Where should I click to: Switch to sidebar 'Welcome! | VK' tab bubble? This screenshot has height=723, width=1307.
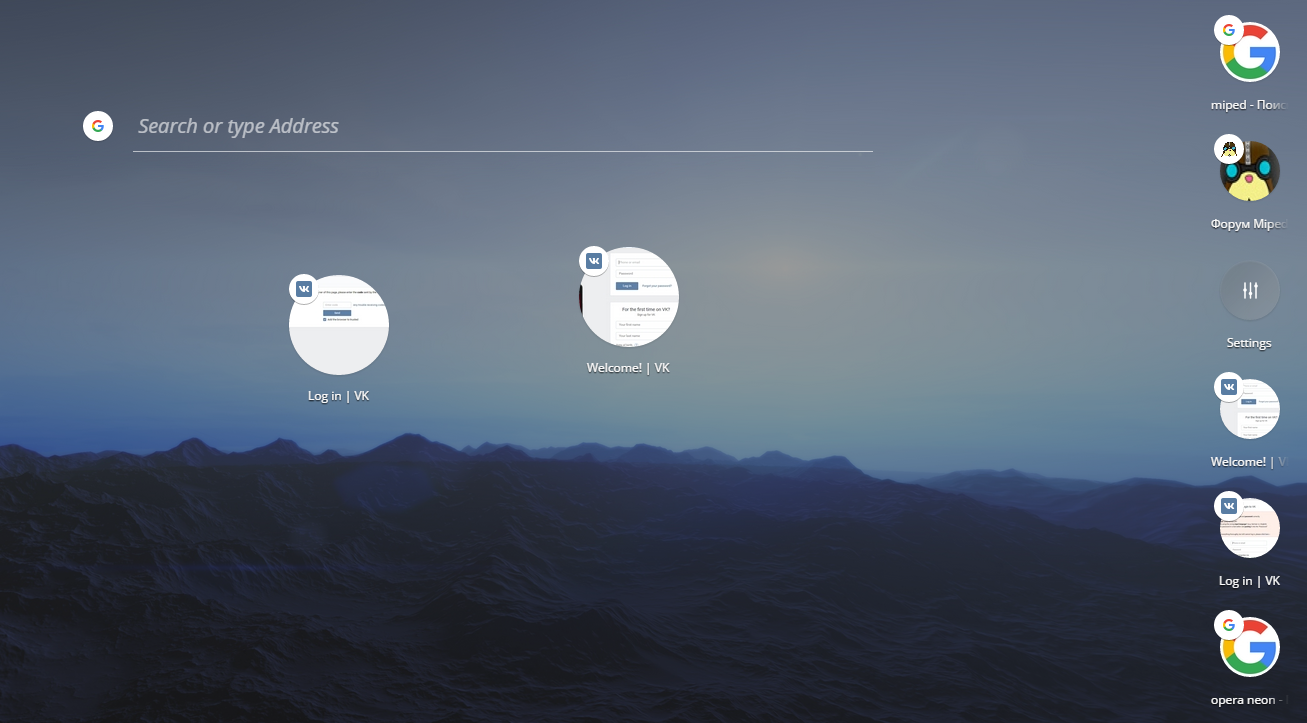tap(1250, 409)
